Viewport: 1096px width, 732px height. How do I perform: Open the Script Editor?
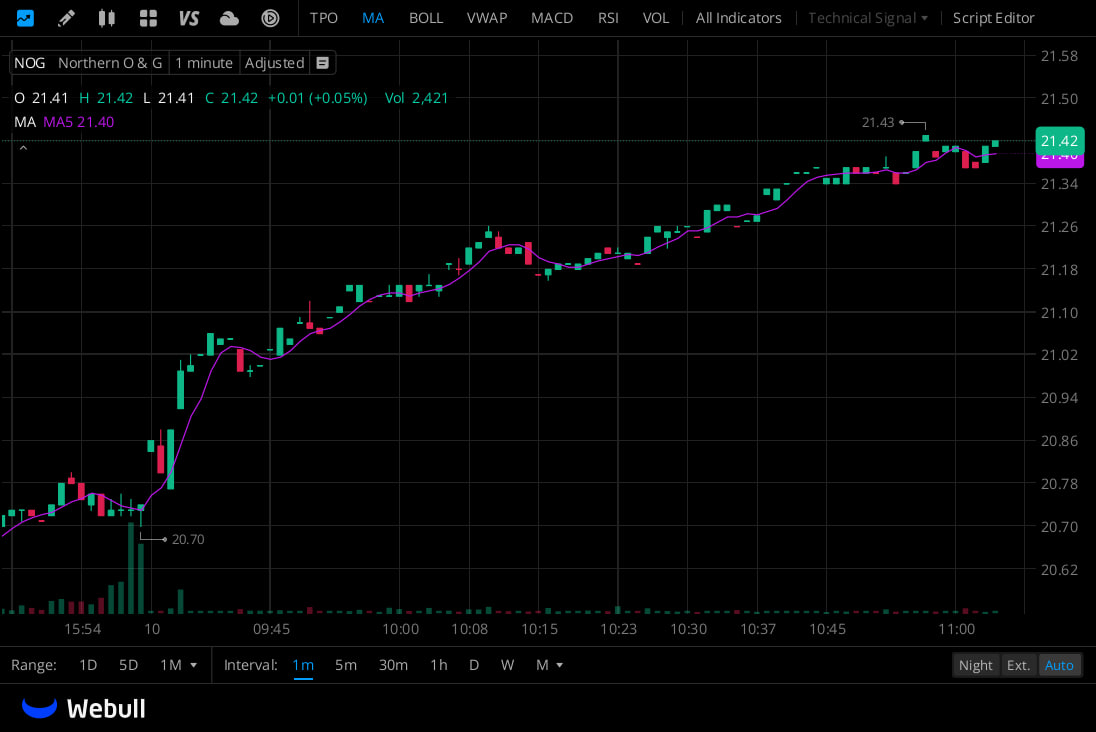tap(993, 18)
